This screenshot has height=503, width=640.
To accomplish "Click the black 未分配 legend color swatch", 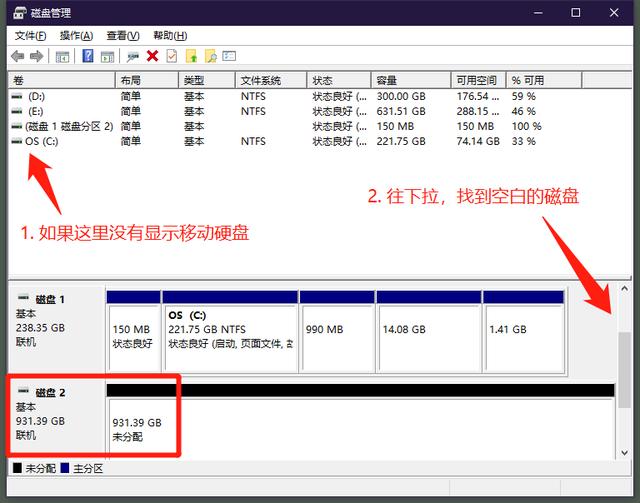I will point(17,468).
